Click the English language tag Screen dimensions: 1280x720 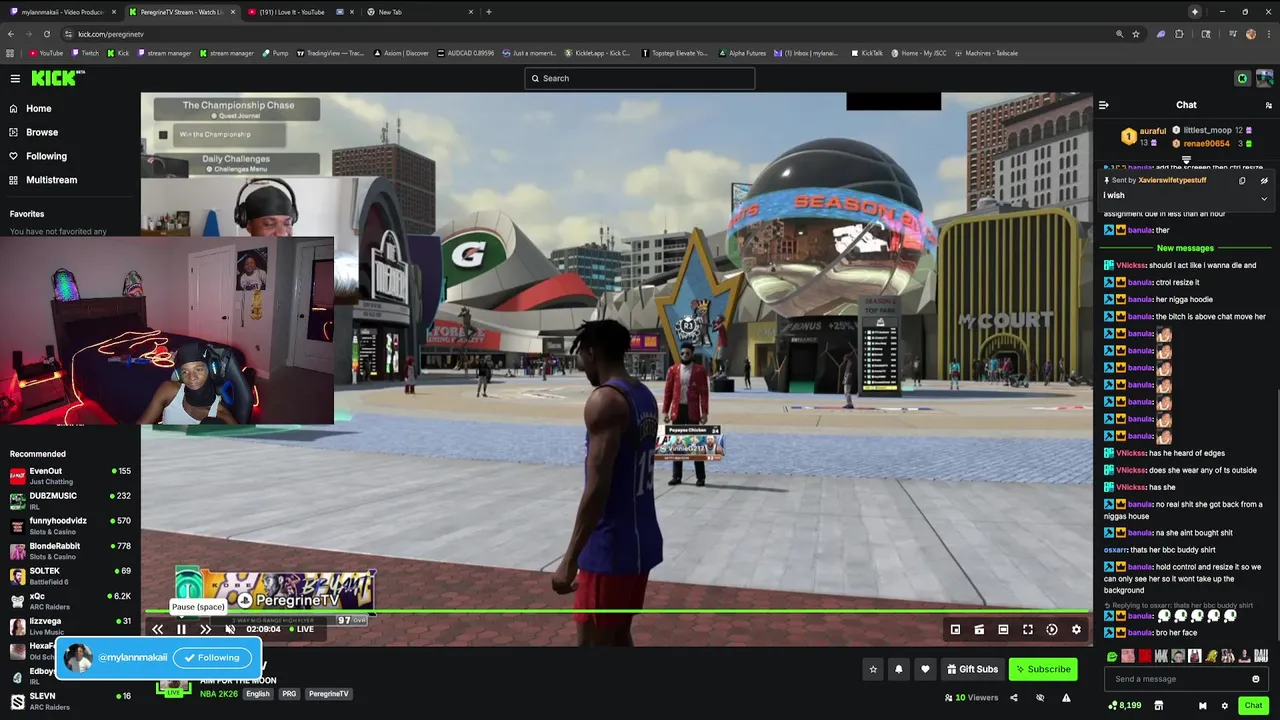[x=258, y=694]
